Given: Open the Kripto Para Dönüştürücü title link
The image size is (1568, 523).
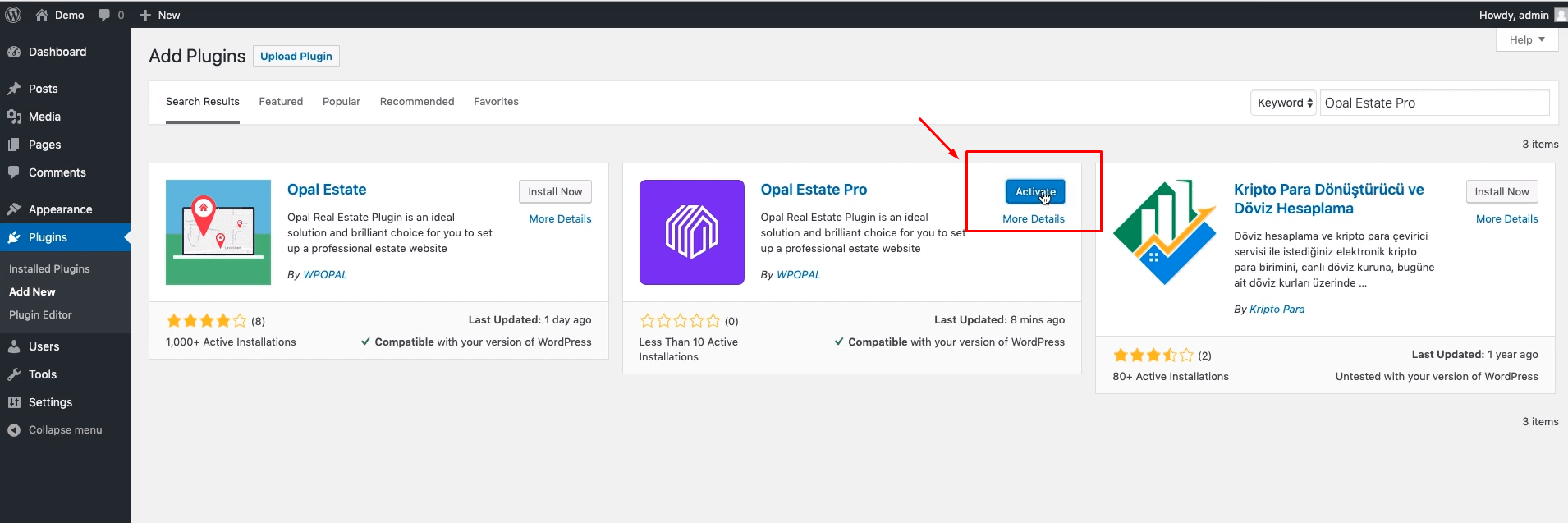Looking at the screenshot, I should pyautogui.click(x=1328, y=199).
